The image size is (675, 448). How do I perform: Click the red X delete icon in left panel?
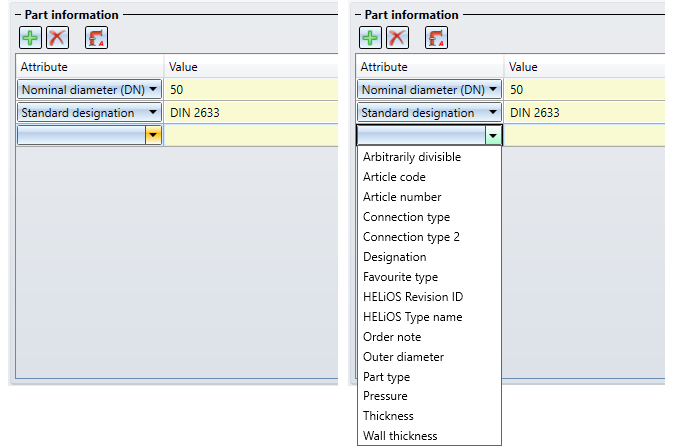click(57, 38)
